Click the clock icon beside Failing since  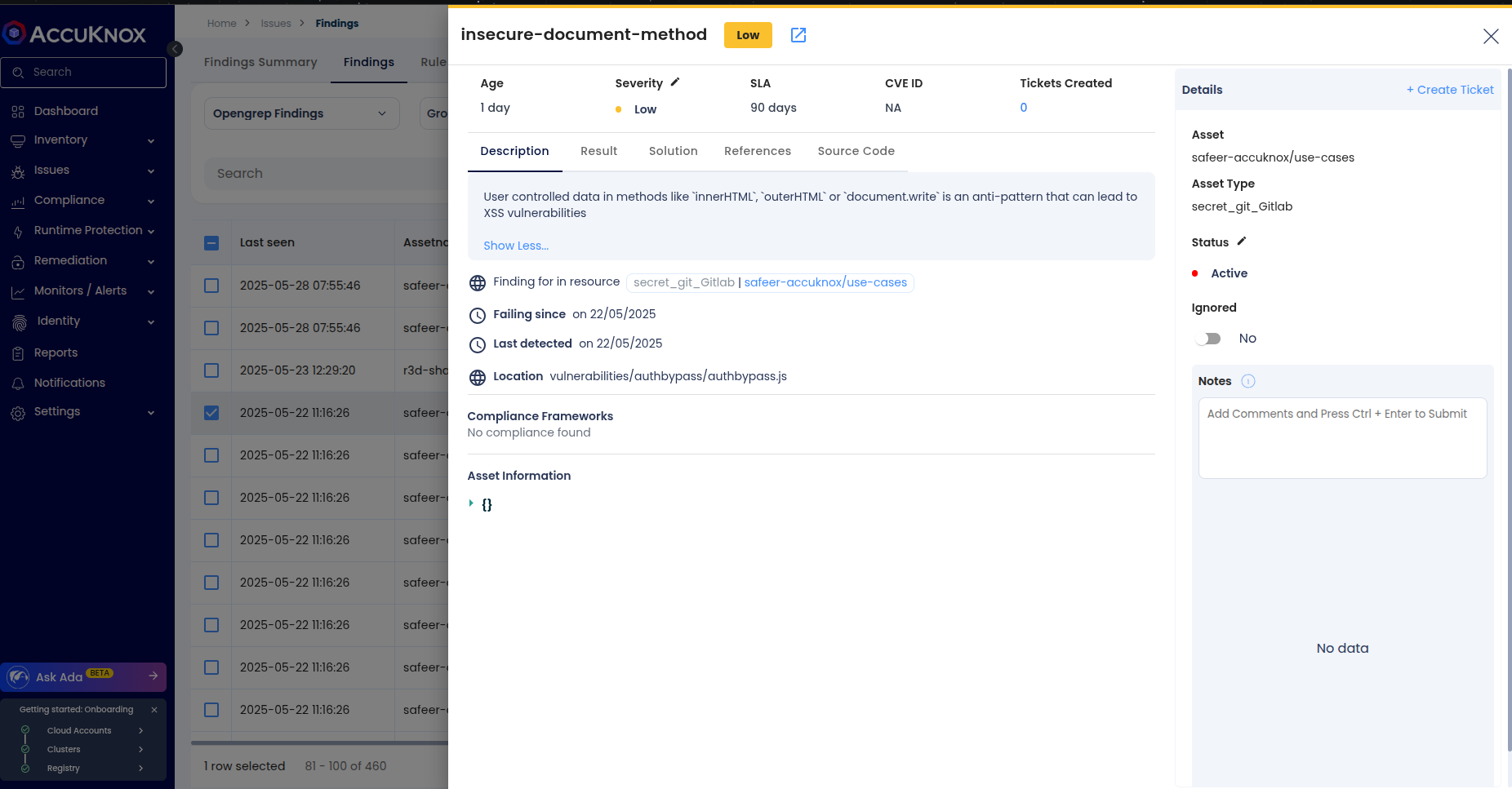point(478,316)
